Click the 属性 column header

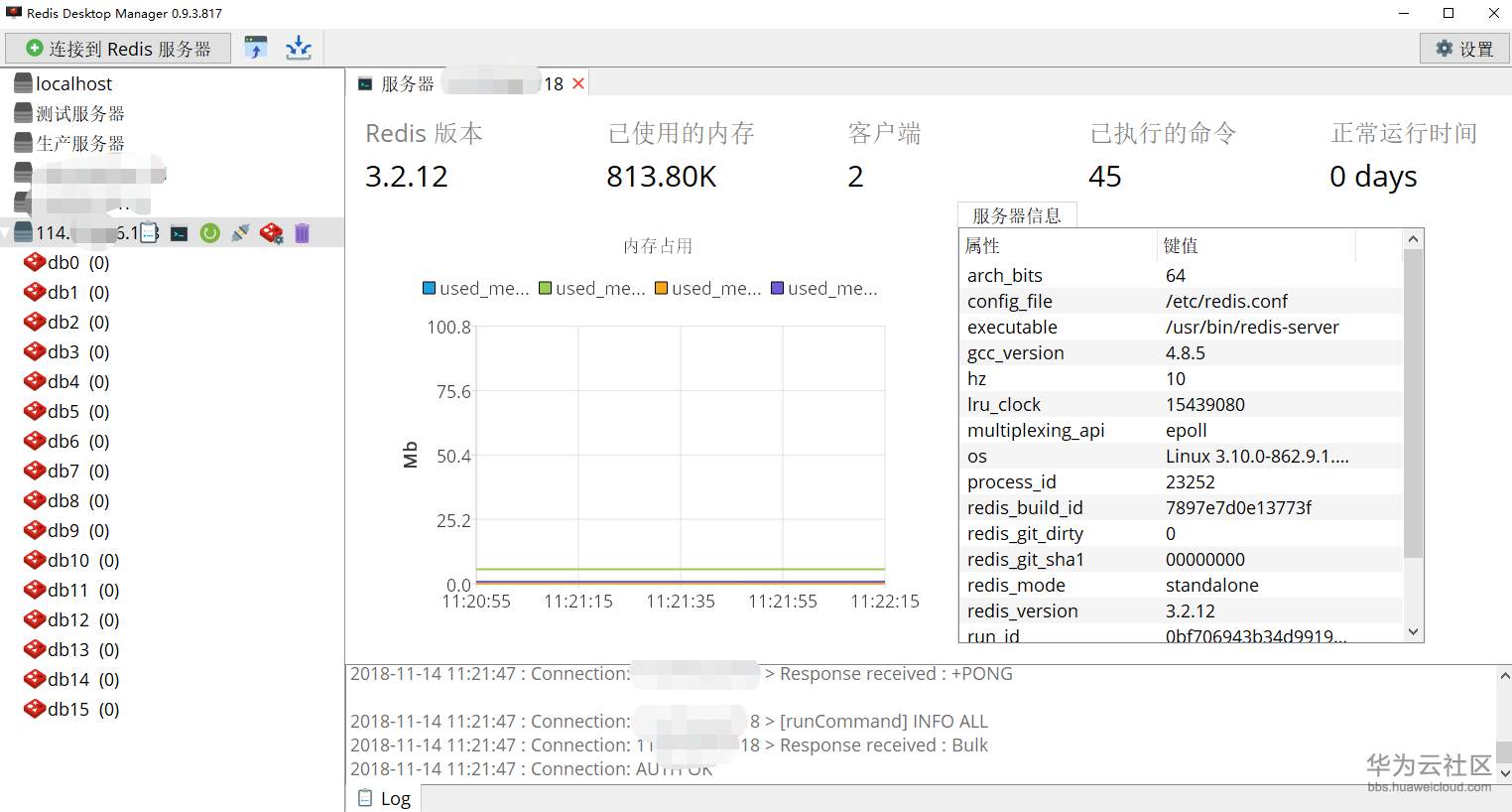coord(1059,245)
